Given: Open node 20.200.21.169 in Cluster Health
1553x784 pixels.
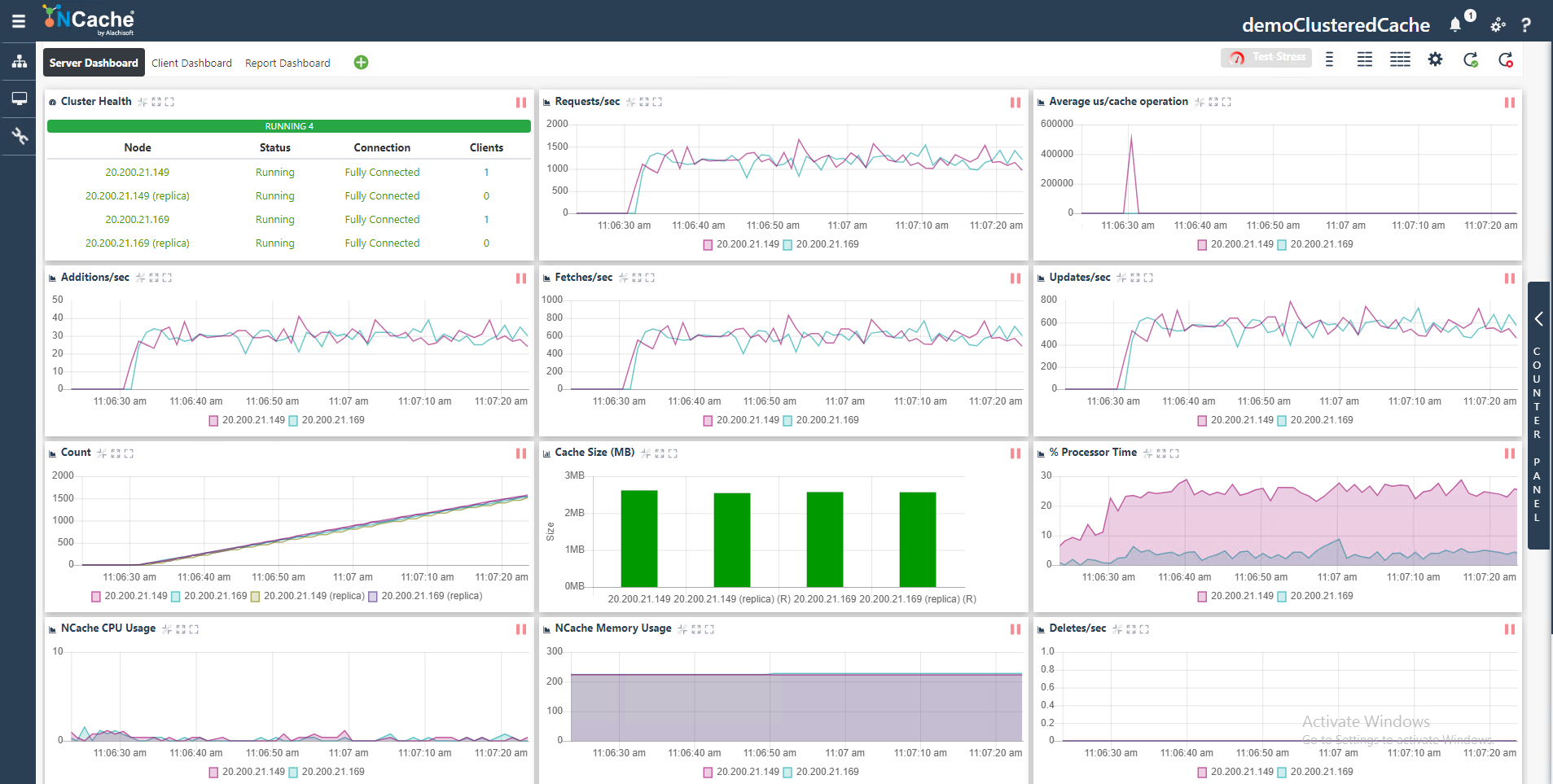Looking at the screenshot, I should tap(137, 220).
